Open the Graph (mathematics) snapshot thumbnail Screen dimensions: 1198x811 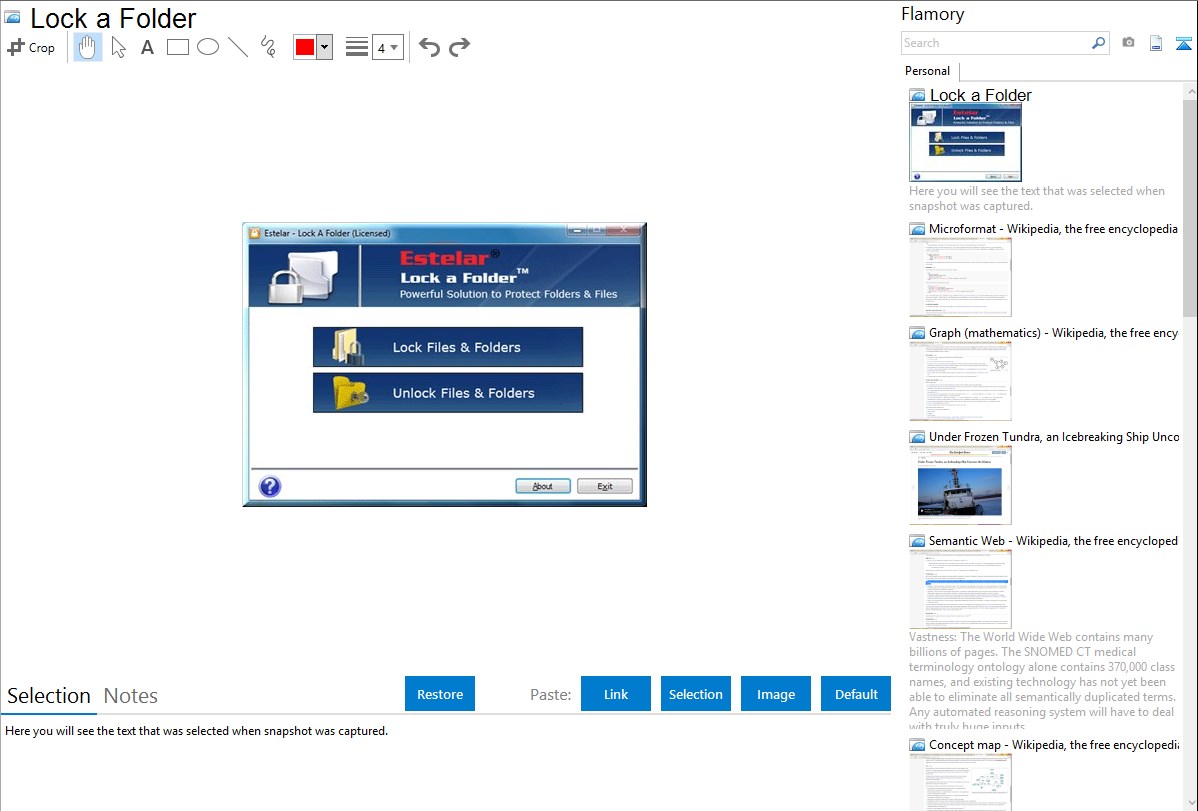pyautogui.click(x=960, y=381)
